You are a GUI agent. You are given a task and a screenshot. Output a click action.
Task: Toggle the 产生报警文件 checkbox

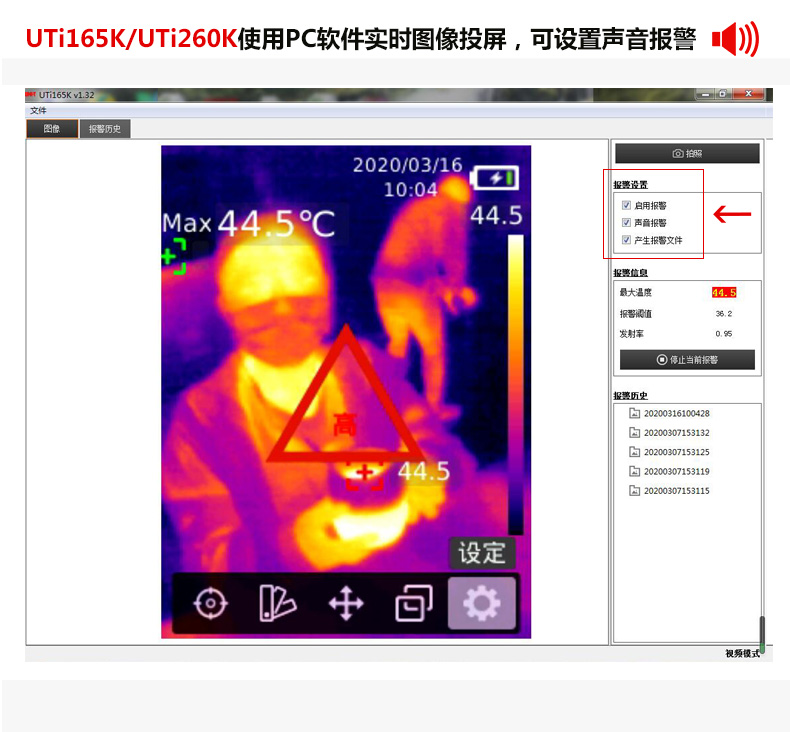(626, 240)
